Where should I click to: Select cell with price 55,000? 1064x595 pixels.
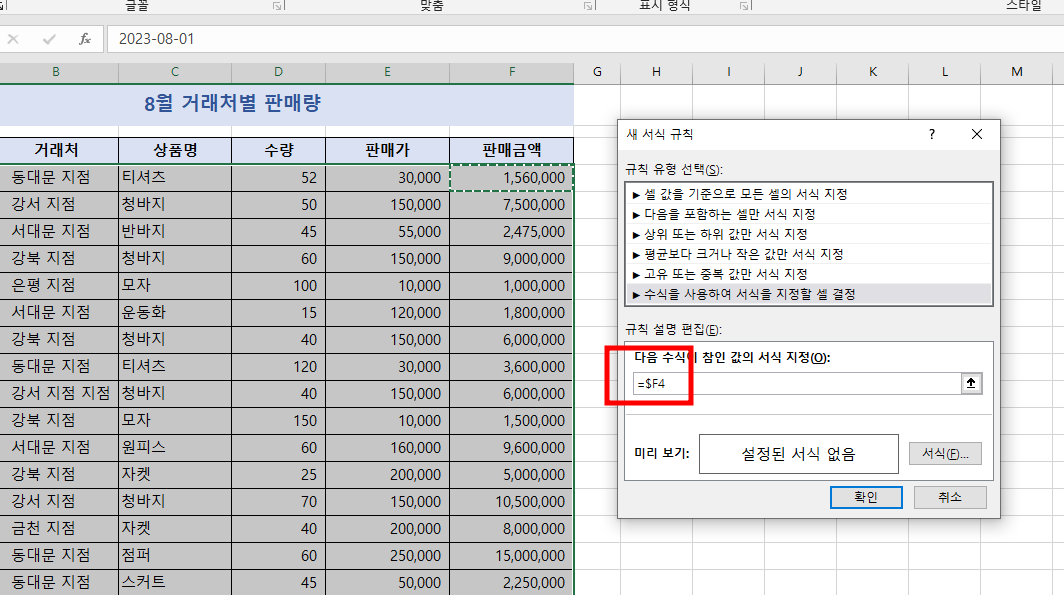[387, 232]
